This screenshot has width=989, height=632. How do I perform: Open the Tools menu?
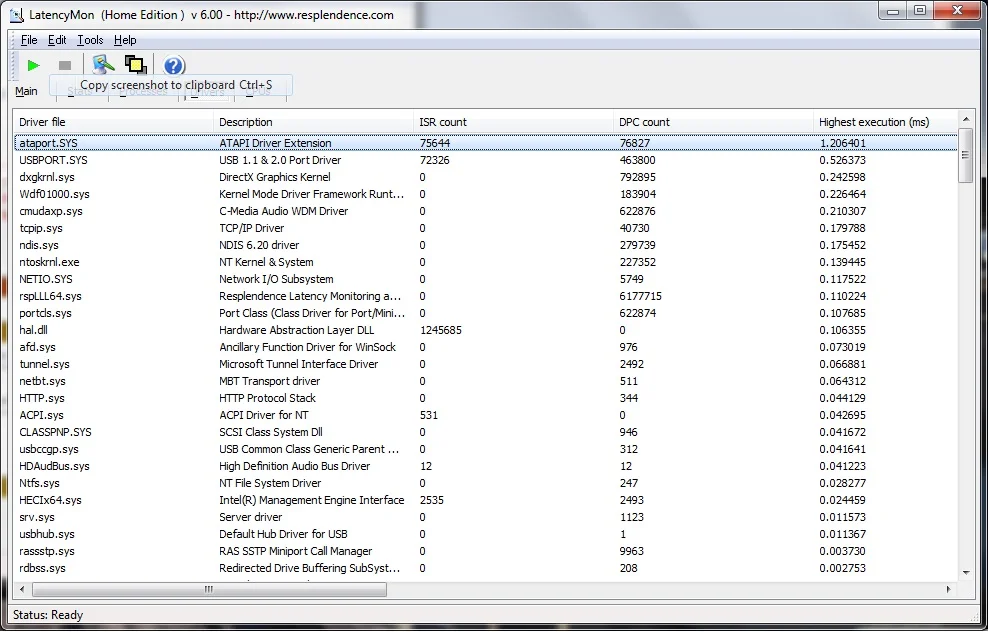click(90, 40)
